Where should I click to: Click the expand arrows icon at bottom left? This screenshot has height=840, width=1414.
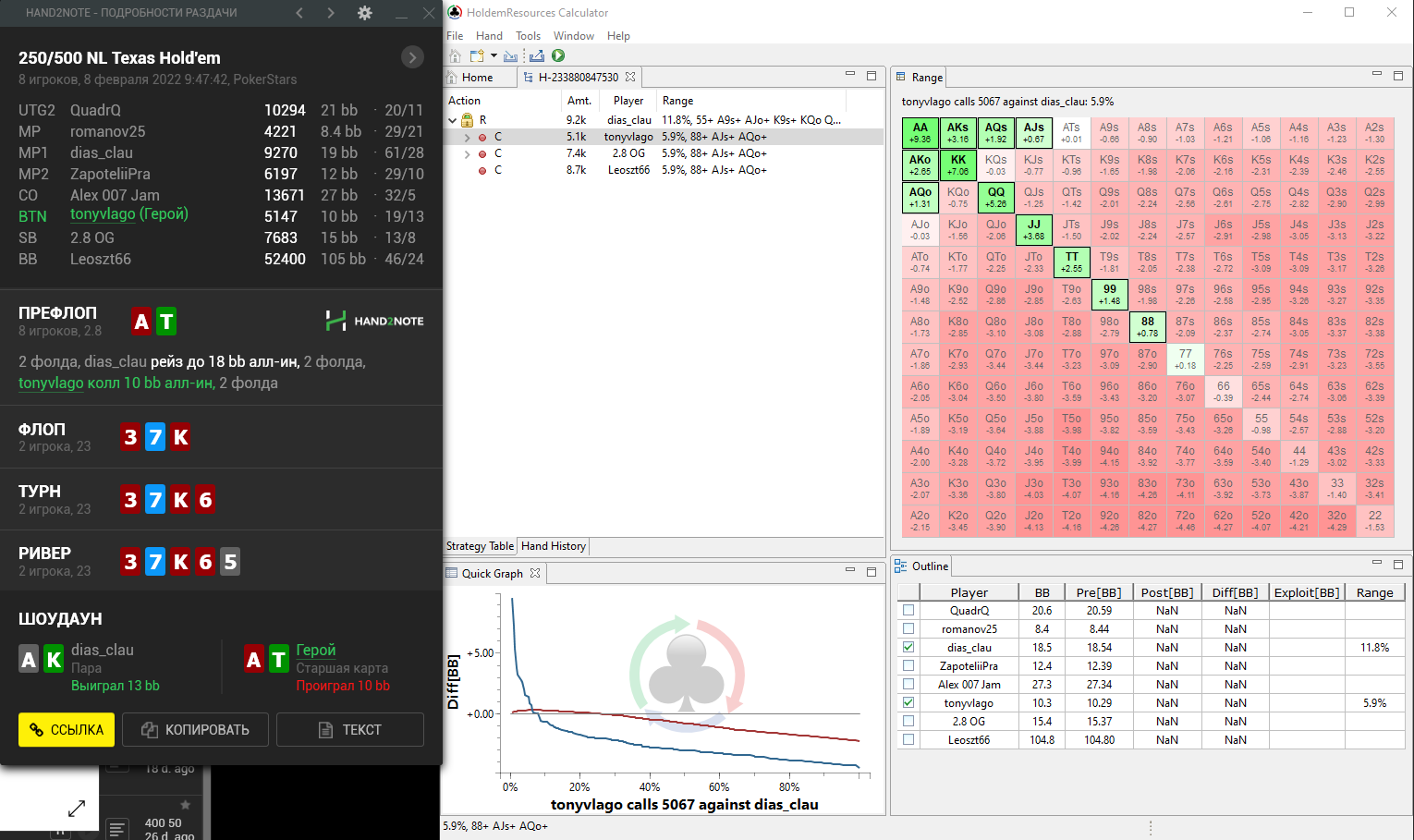(x=77, y=809)
